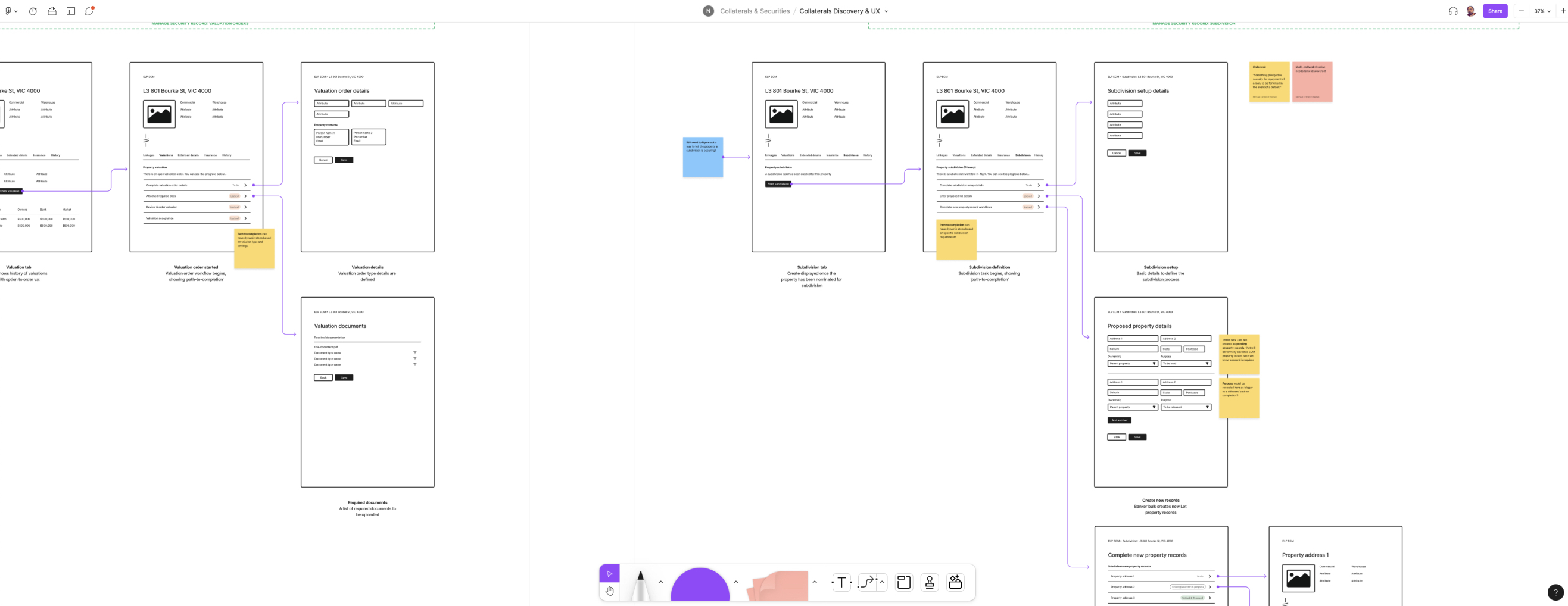
Task: Click the 'Complete new property records' heading
Action: click(x=1147, y=555)
